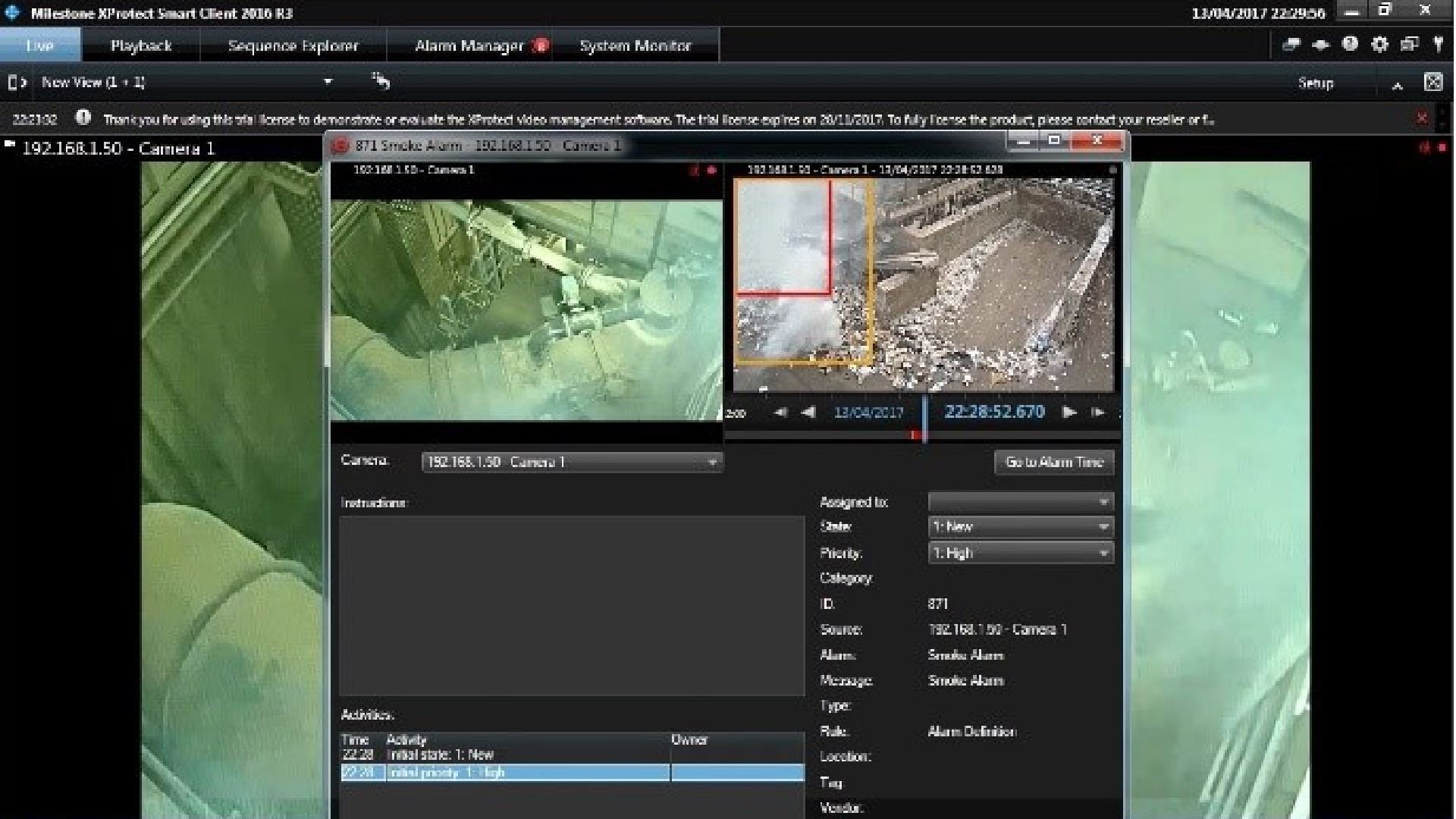Viewport: 1456px width, 819px height.
Task: Click the red alarm icon in dialog title
Action: (340, 145)
